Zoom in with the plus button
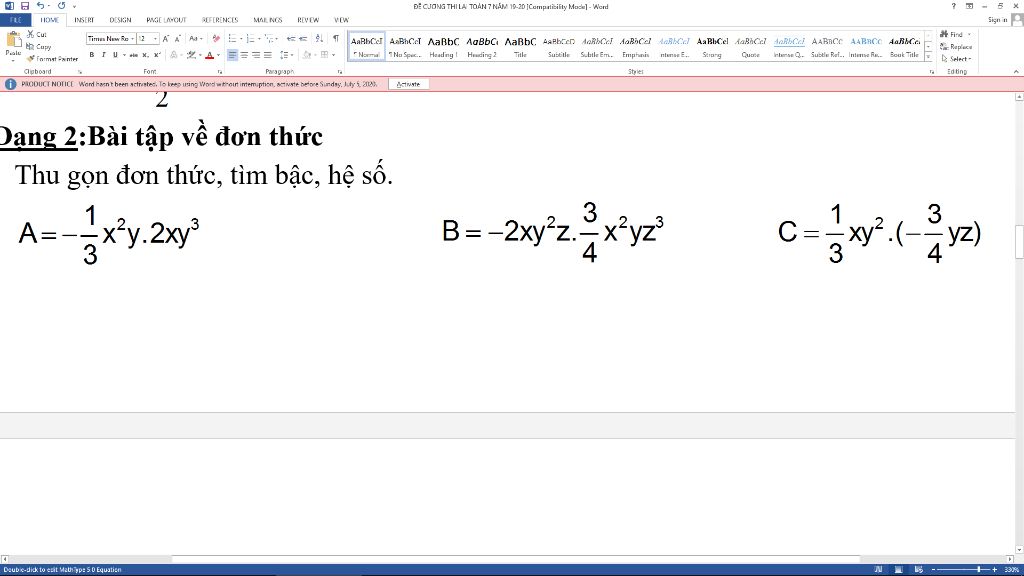Image resolution: width=1024 pixels, height=576 pixels. (x=995, y=569)
